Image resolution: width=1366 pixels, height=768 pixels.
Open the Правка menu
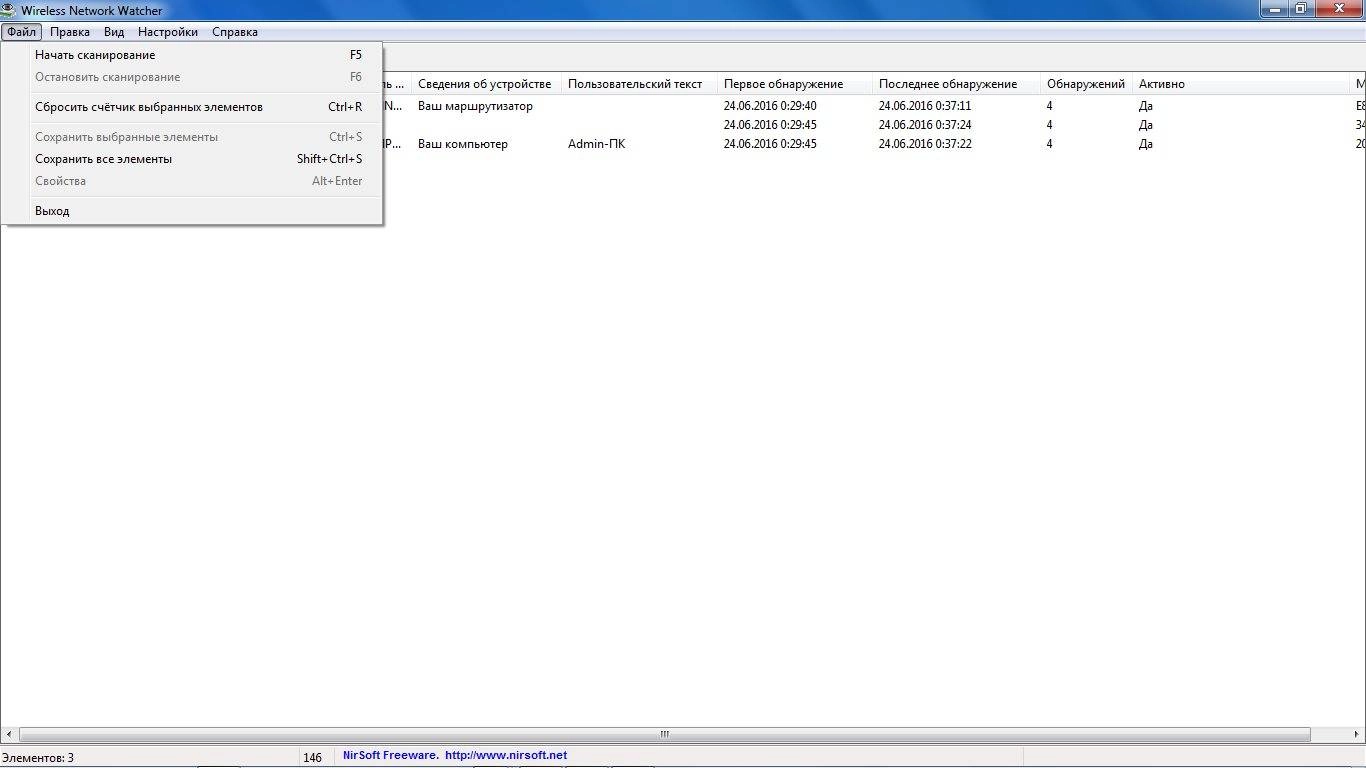click(70, 32)
